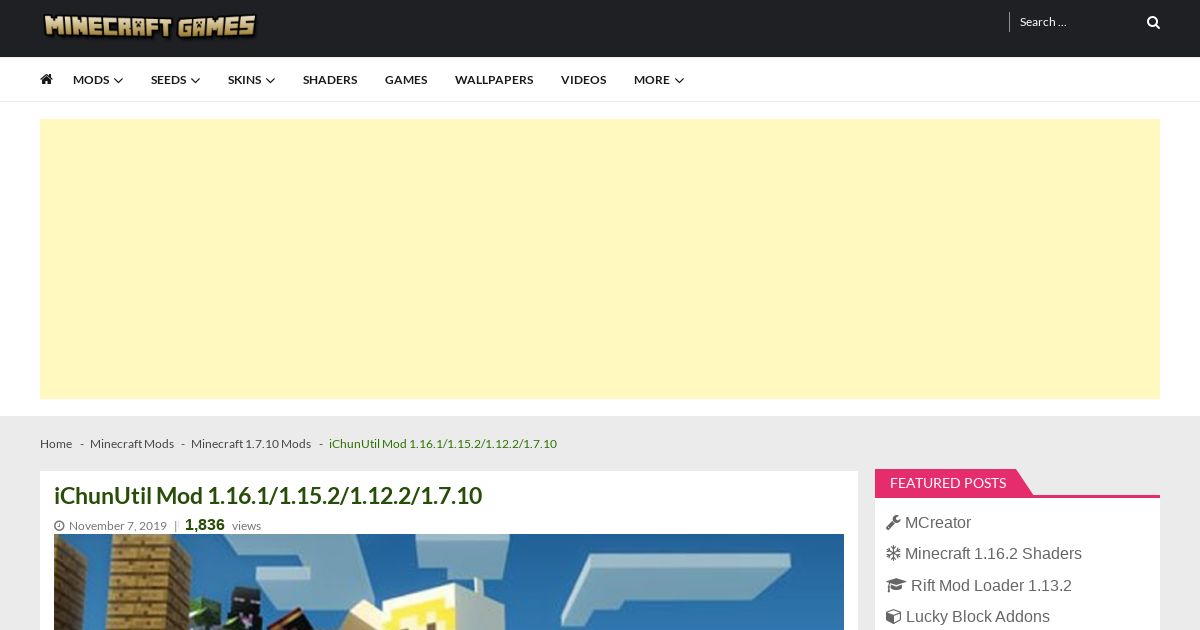
Task: Open the GAMES menu item
Action: point(406,80)
